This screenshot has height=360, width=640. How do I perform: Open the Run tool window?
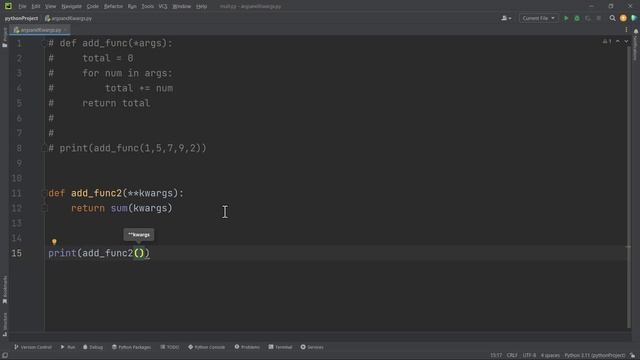click(x=68, y=347)
